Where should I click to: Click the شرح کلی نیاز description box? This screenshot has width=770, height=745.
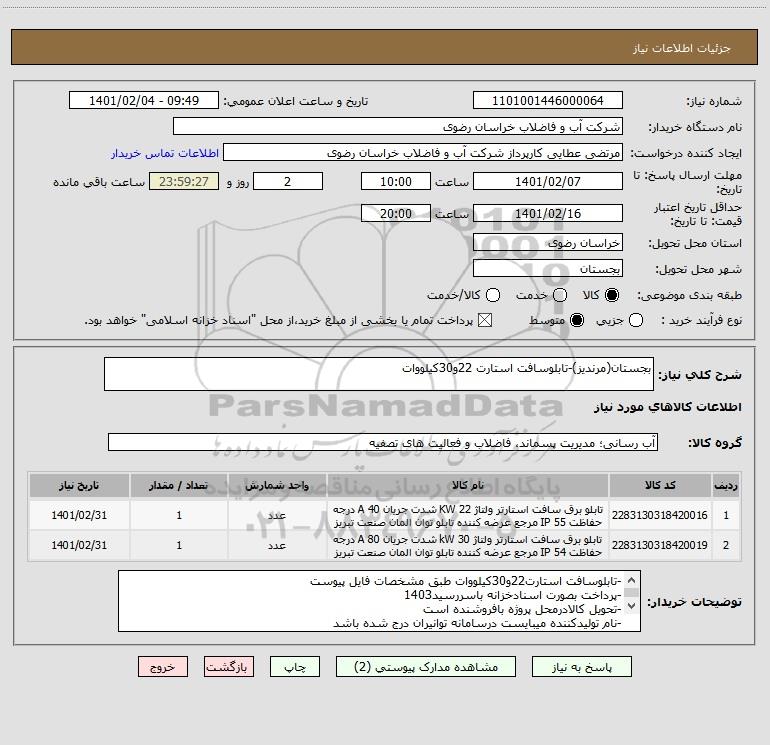tap(379, 374)
